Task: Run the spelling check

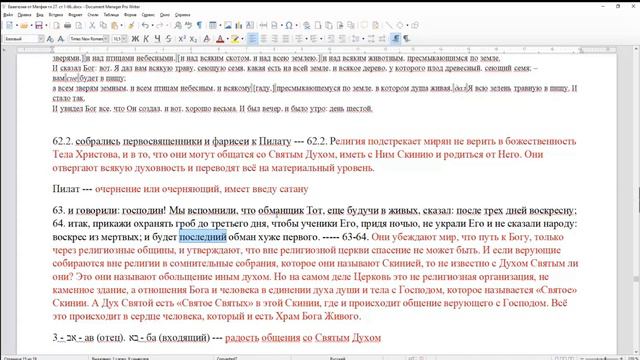Action: point(188,25)
